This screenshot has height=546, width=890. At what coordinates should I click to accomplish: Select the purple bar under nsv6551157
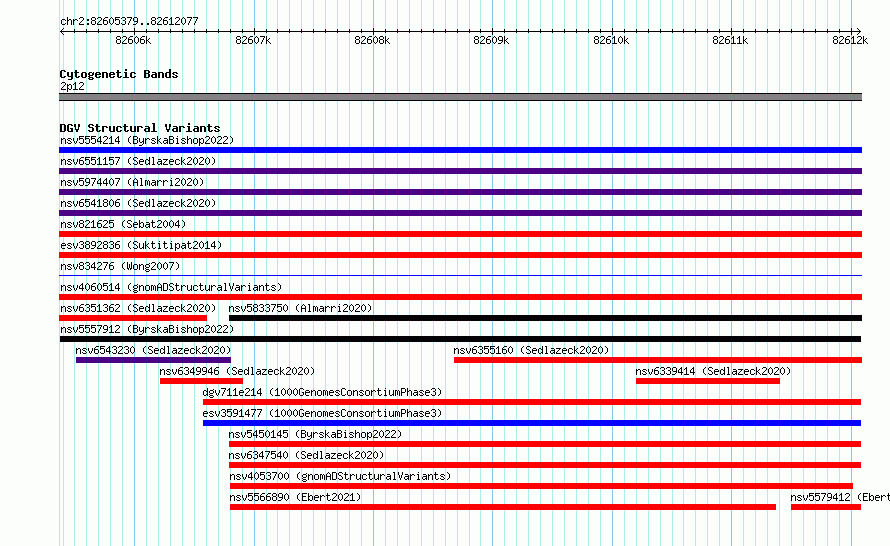460,171
